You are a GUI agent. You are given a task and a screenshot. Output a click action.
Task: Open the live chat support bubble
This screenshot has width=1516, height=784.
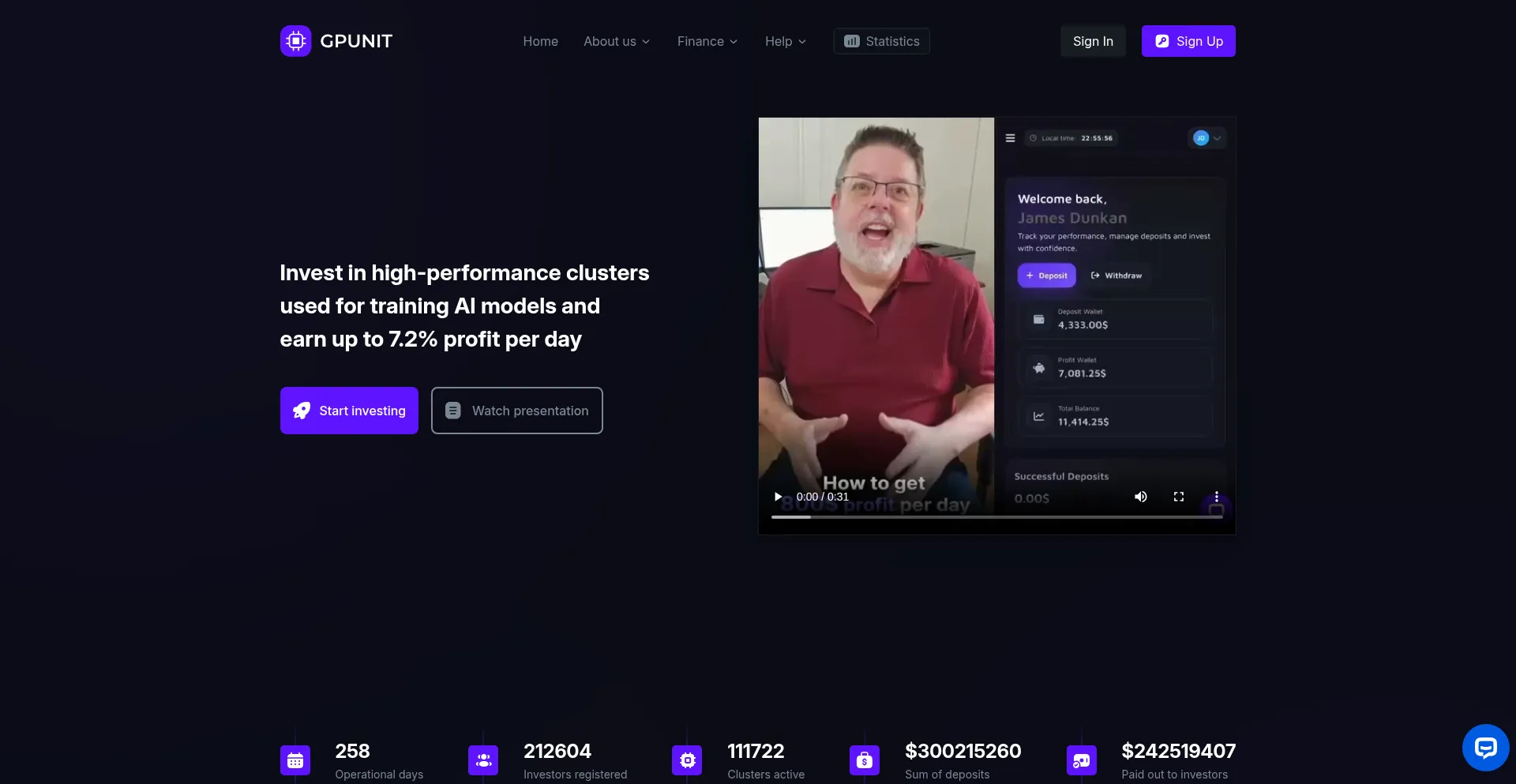[1485, 747]
